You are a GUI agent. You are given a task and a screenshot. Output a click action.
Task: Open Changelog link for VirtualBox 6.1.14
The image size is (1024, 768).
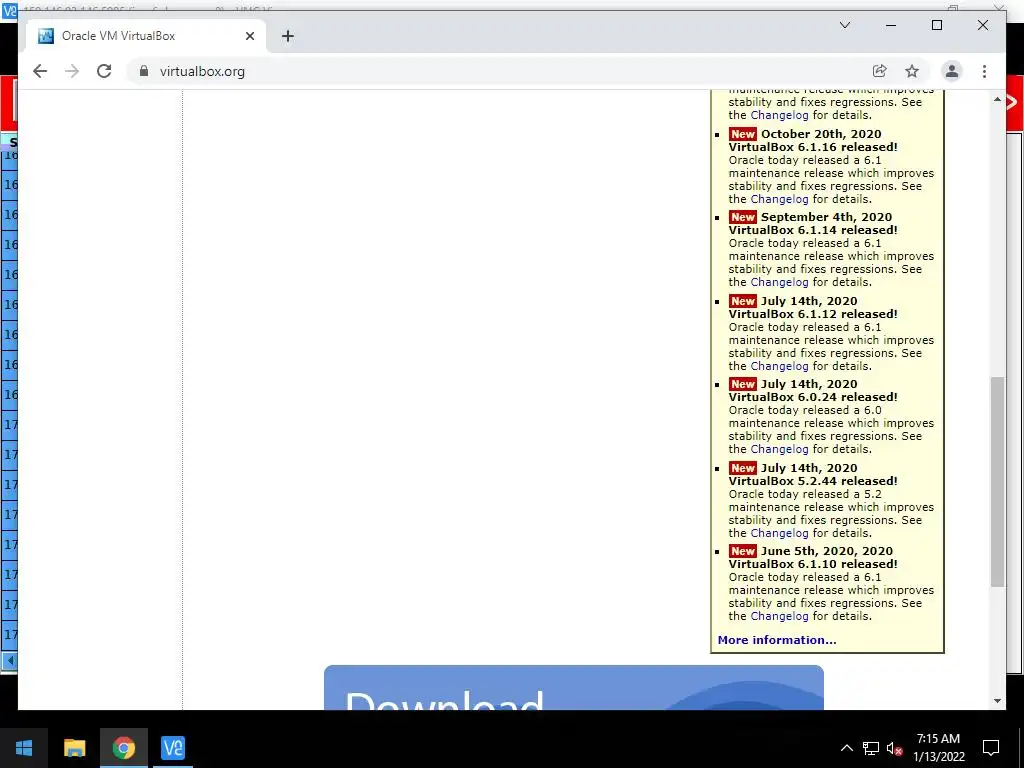(x=779, y=282)
